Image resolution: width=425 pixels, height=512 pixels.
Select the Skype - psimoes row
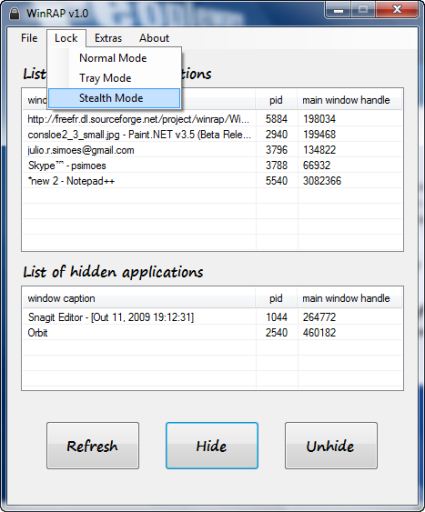point(212,165)
